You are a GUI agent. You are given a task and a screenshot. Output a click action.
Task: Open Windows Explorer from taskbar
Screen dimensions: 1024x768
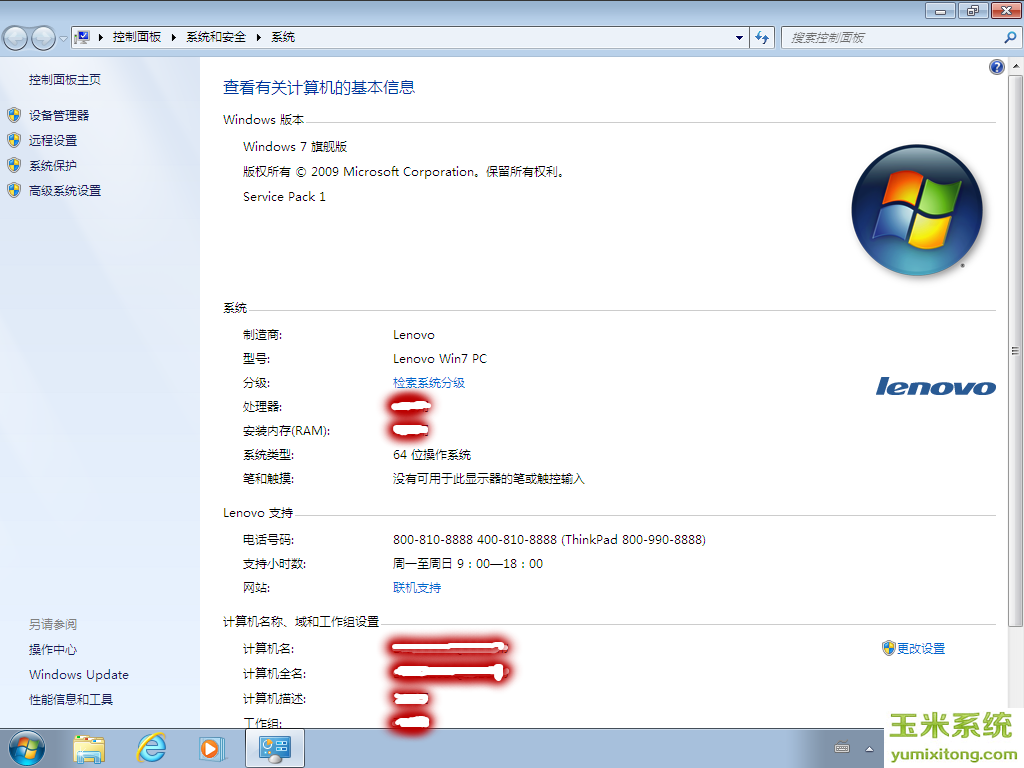(89, 749)
